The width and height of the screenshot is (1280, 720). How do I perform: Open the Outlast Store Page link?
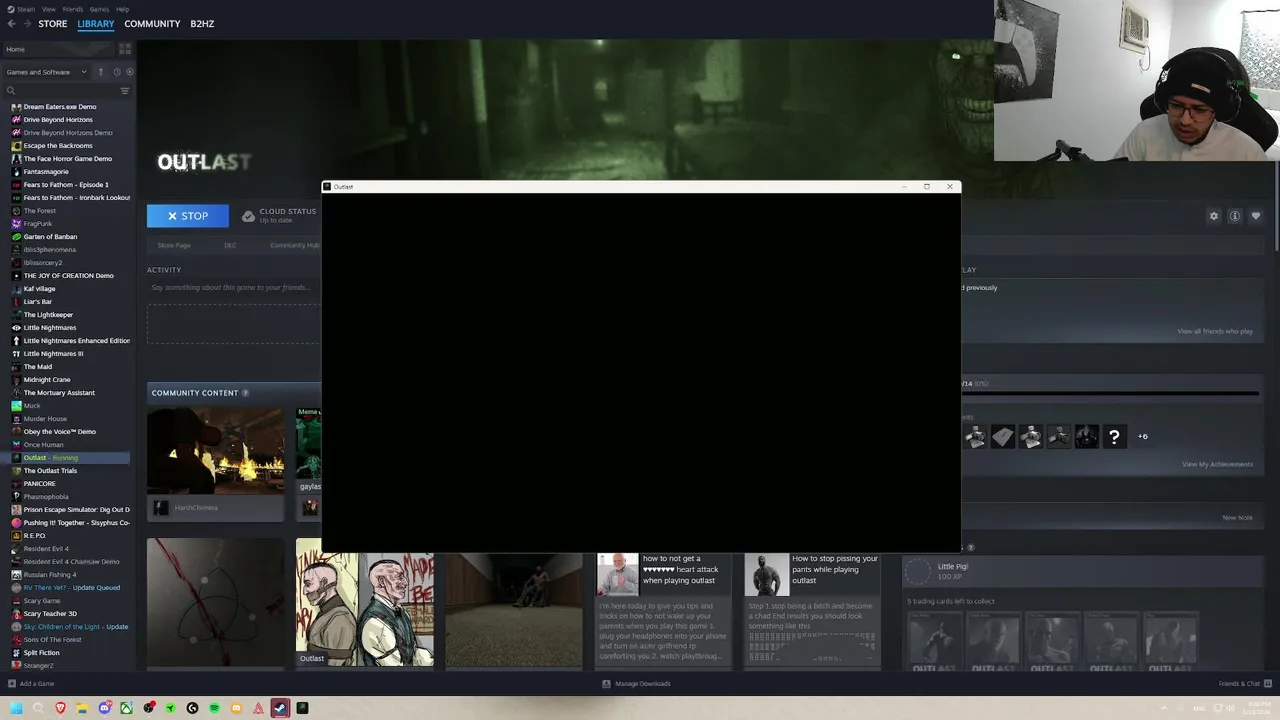coord(174,245)
